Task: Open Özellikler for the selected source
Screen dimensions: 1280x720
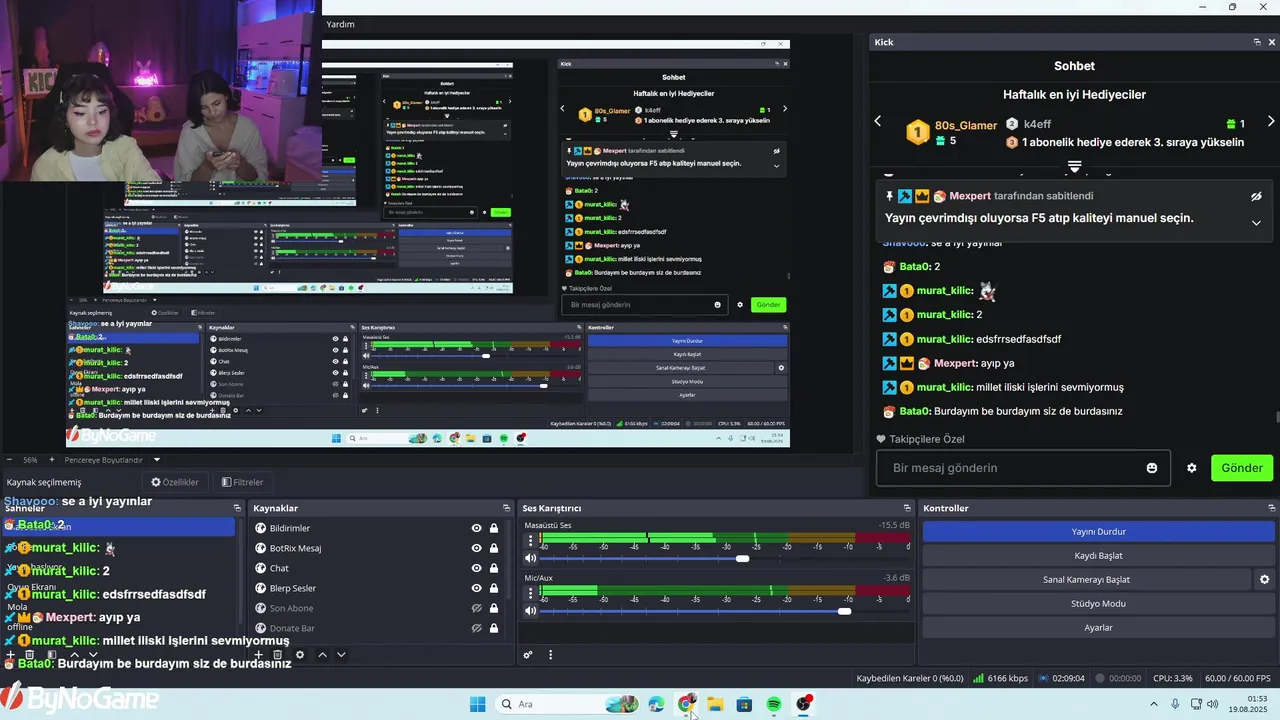Action: (x=174, y=482)
